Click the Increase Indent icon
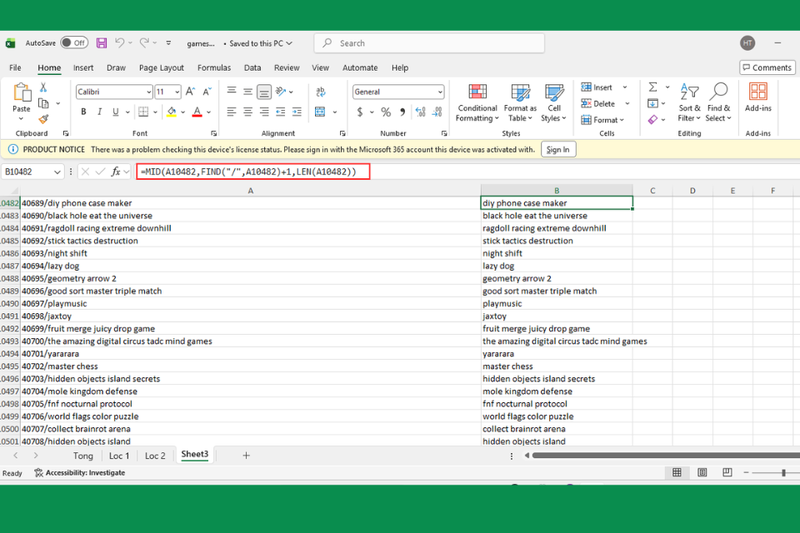This screenshot has width=800, height=533. (296, 112)
